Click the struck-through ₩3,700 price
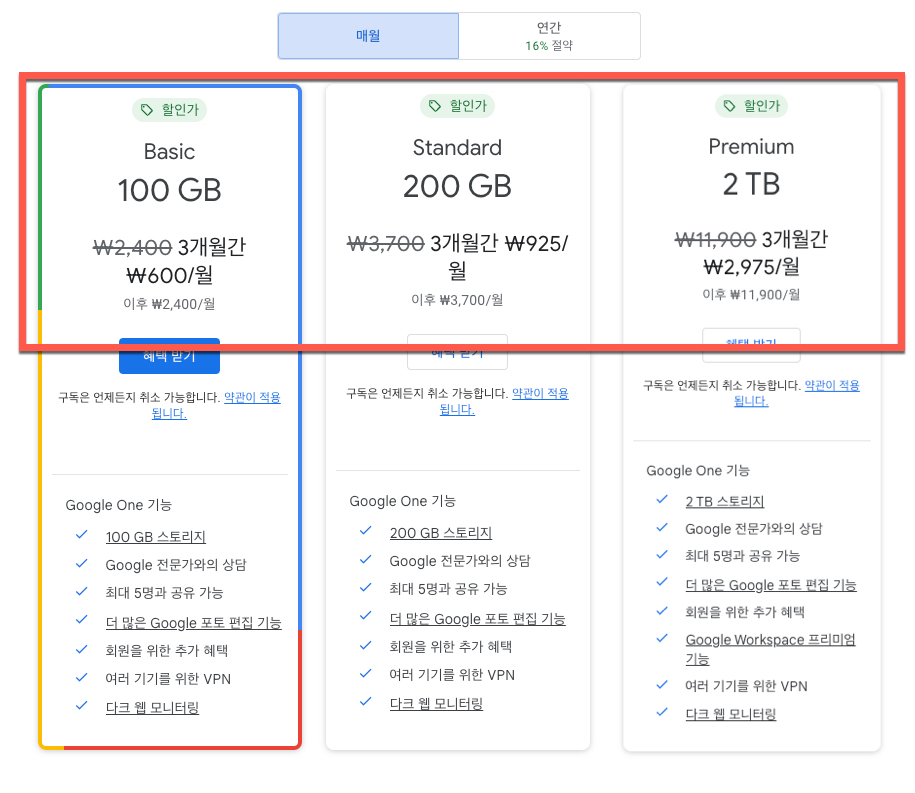 (386, 244)
